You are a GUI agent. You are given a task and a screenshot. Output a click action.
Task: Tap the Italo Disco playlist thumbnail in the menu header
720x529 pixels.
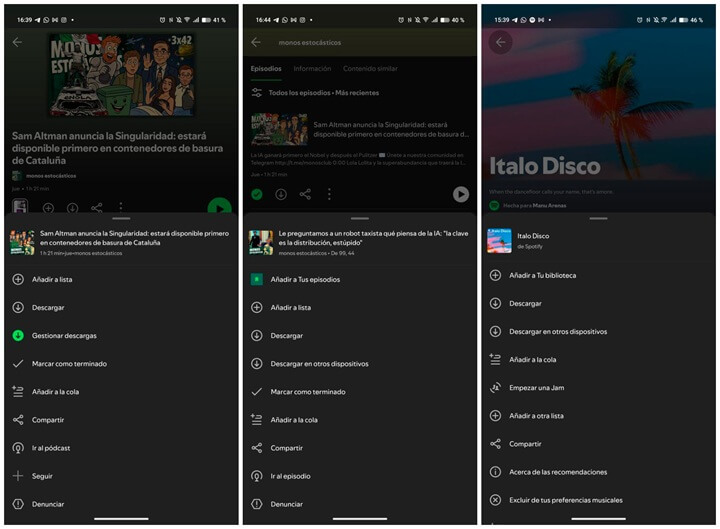(x=499, y=241)
